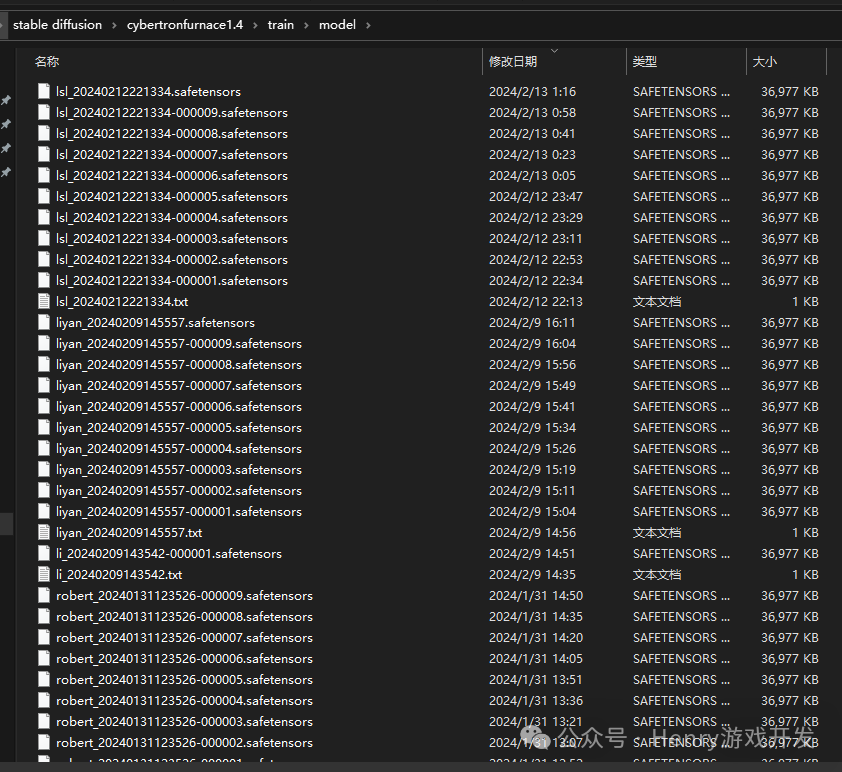Screen dimensions: 842x772
Task: Click file icon of lsl_20240212221334-000006.safetensors
Action: [43, 175]
